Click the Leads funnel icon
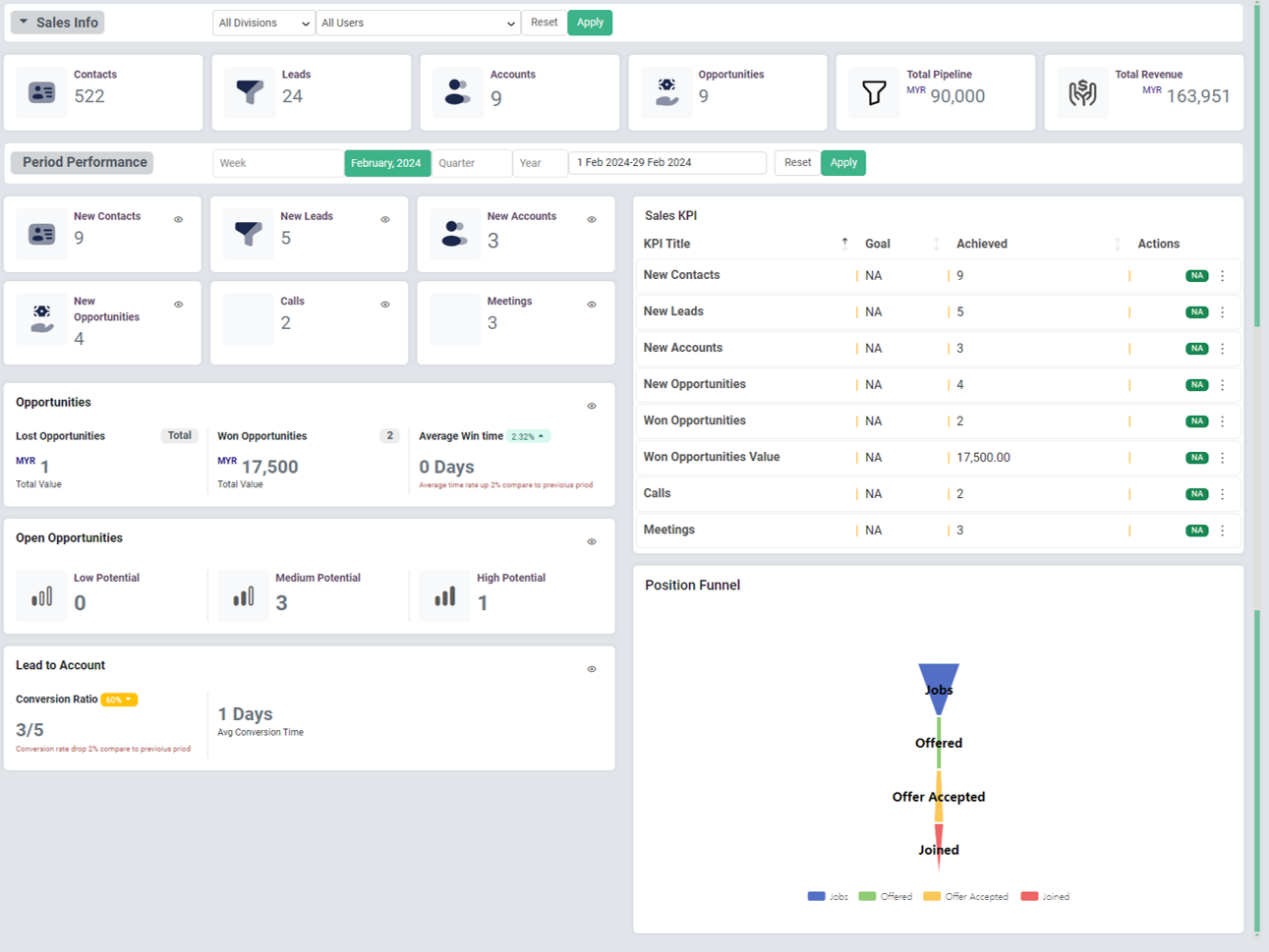Image resolution: width=1269 pixels, height=952 pixels. [x=250, y=92]
